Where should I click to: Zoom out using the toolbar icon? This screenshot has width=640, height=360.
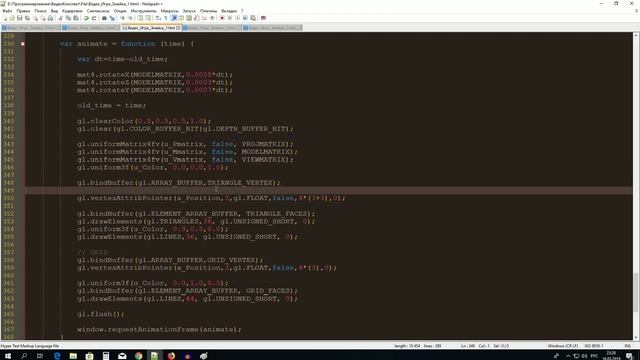pos(130,18)
